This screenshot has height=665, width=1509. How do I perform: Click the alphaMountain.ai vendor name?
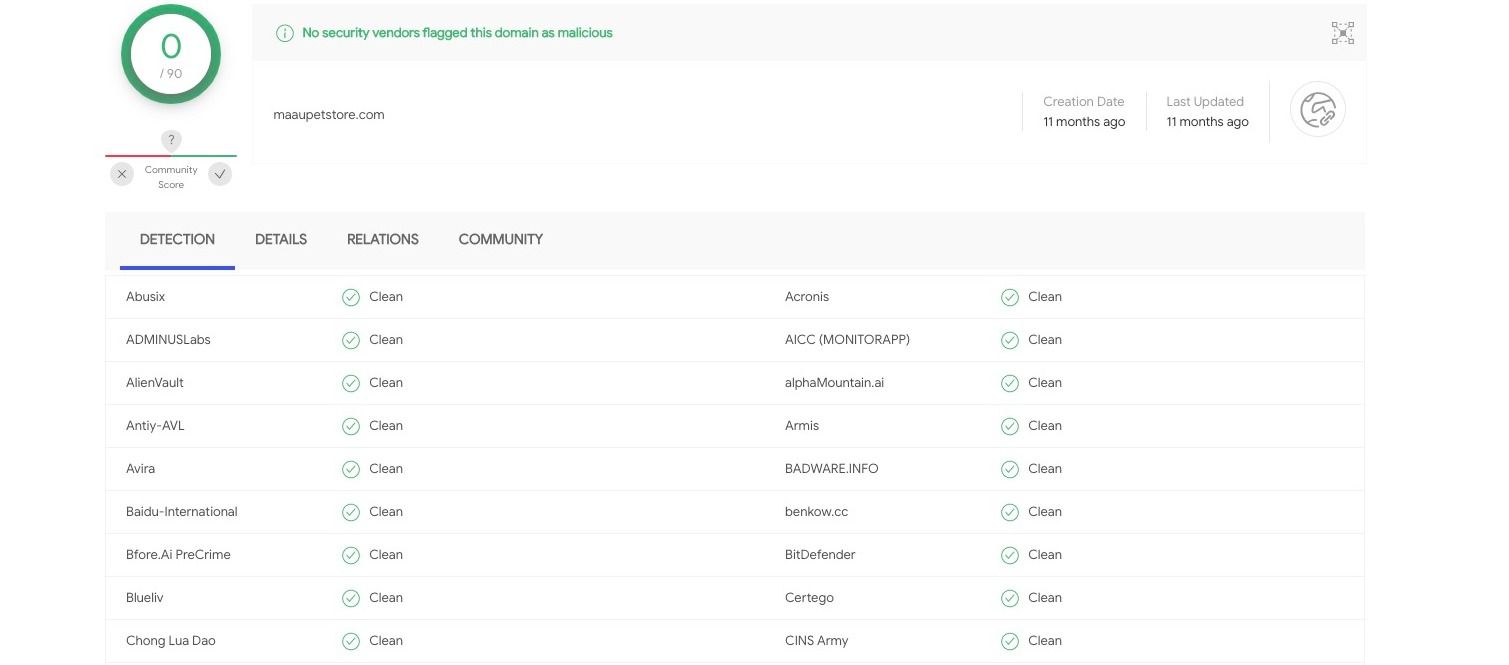pyautogui.click(x=835, y=383)
